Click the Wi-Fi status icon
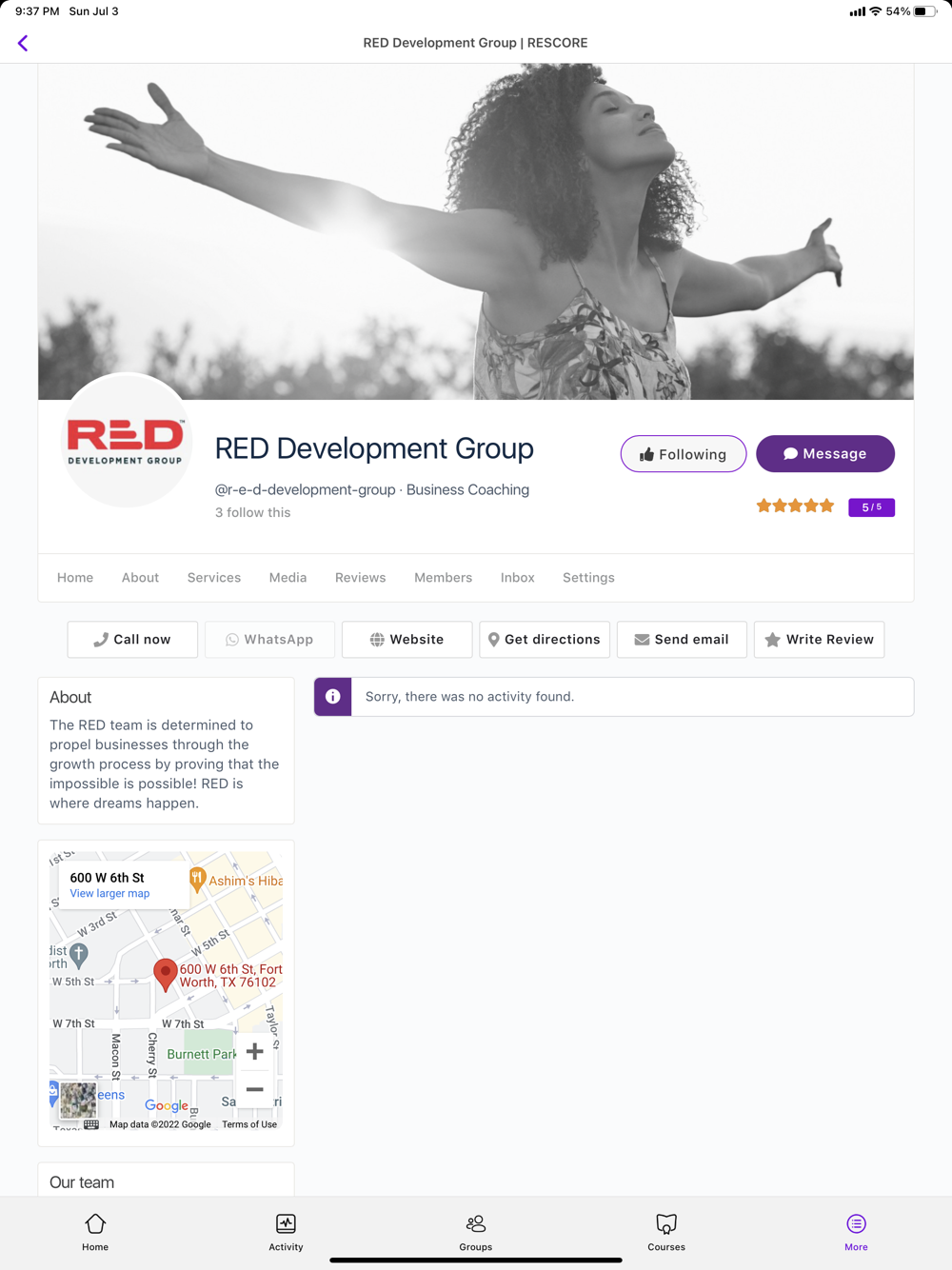The image size is (952, 1270). click(x=875, y=11)
